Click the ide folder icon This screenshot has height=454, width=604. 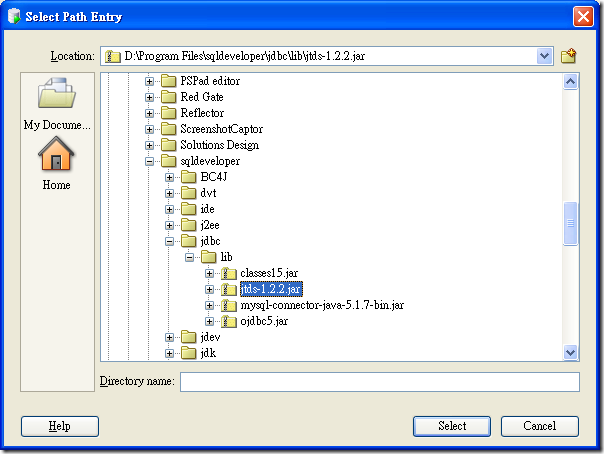tap(189, 209)
